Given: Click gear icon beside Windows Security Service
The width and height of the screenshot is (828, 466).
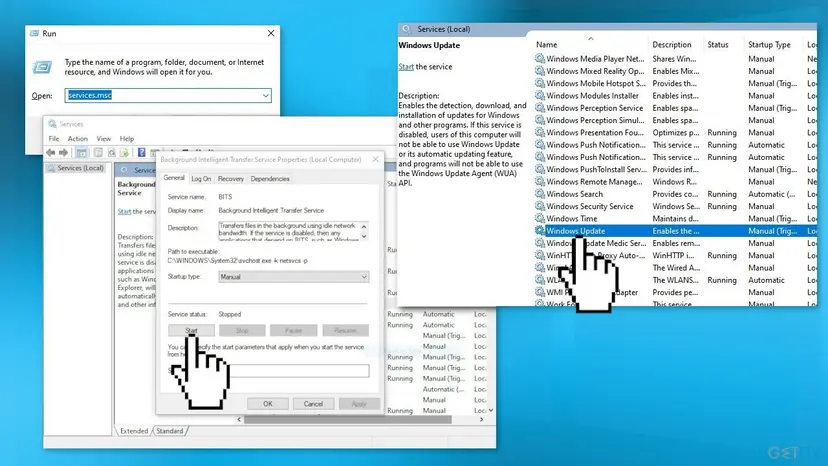Looking at the screenshot, I should point(540,206).
